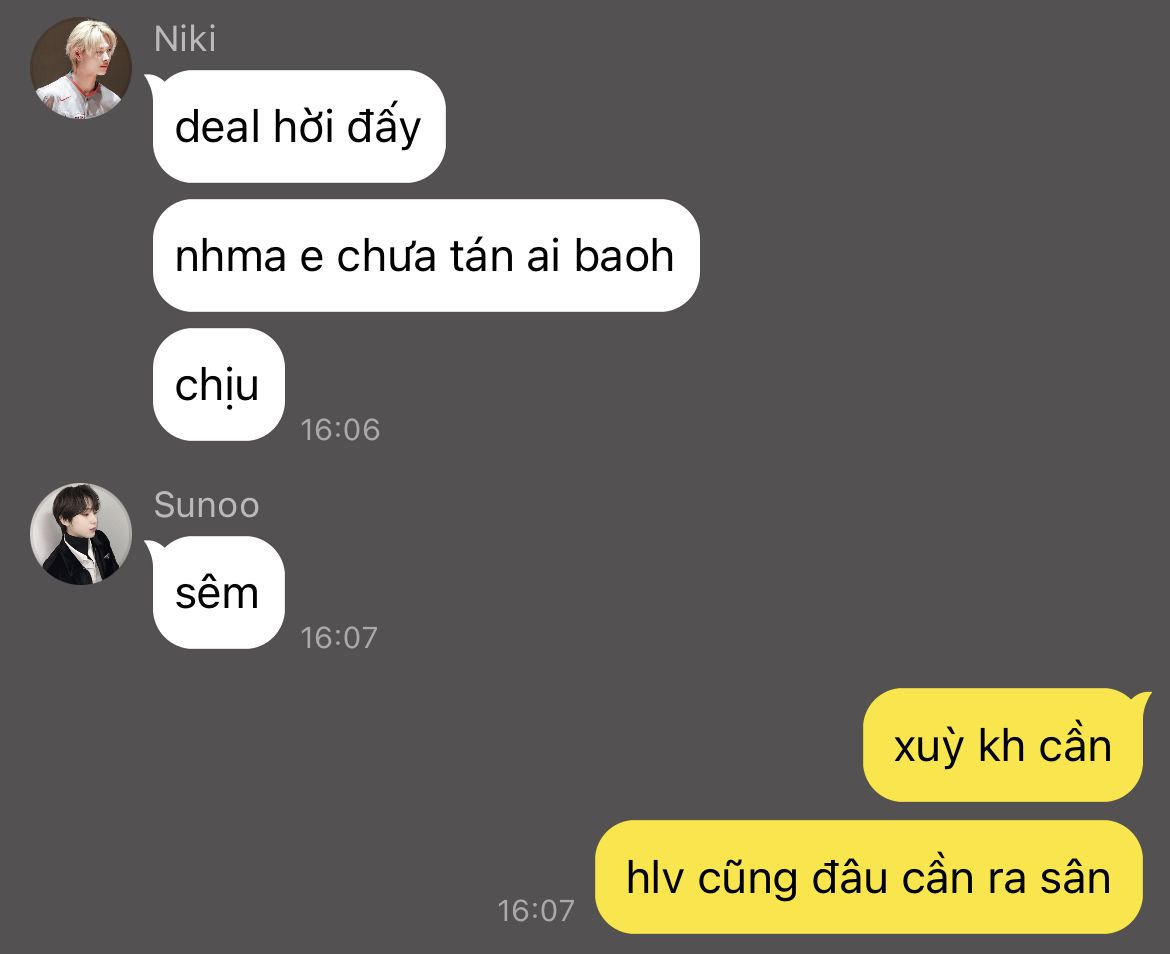Image resolution: width=1170 pixels, height=954 pixels.
Task: Tap the sender name Niki
Action: point(184,39)
